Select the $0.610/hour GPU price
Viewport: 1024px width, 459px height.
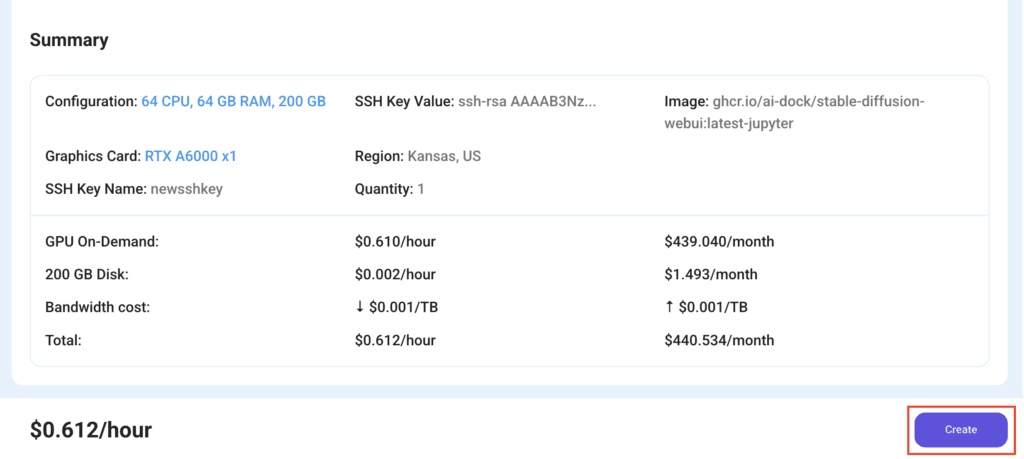click(x=395, y=242)
